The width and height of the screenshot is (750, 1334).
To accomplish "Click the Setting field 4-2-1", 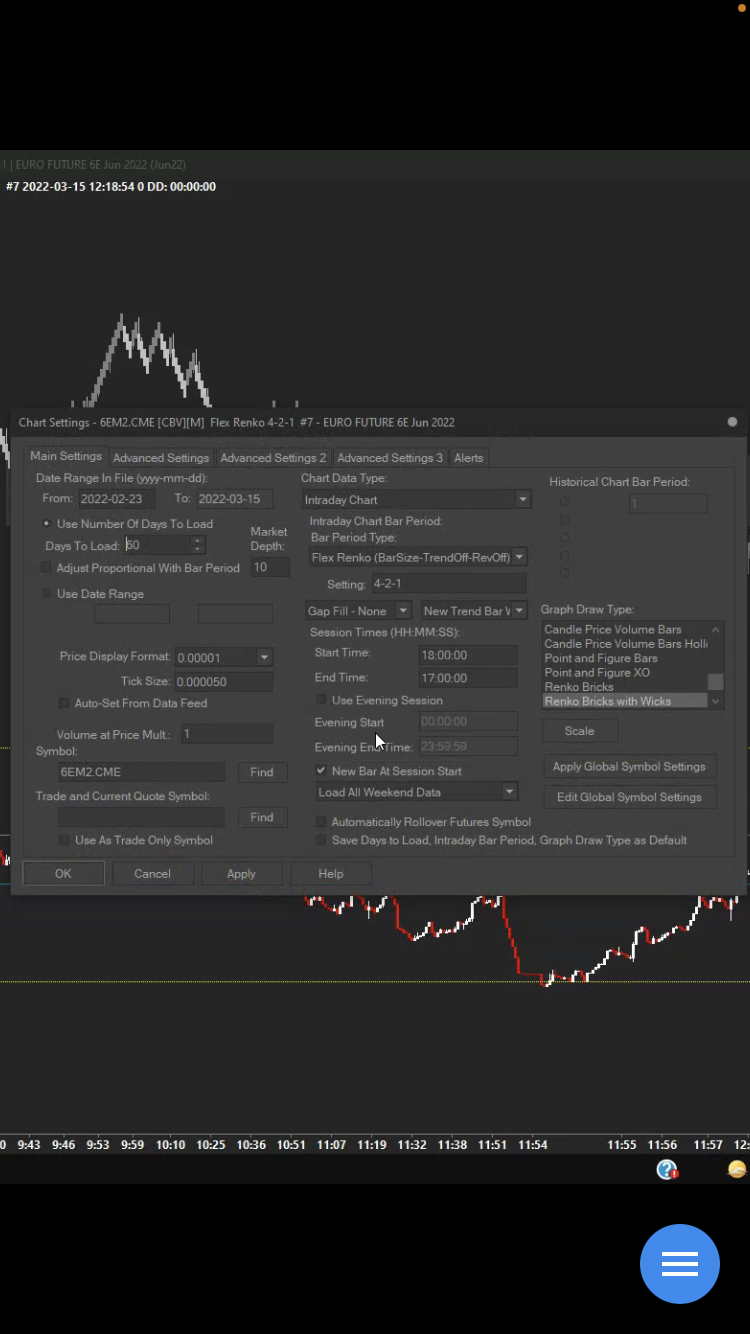I will 448,583.
